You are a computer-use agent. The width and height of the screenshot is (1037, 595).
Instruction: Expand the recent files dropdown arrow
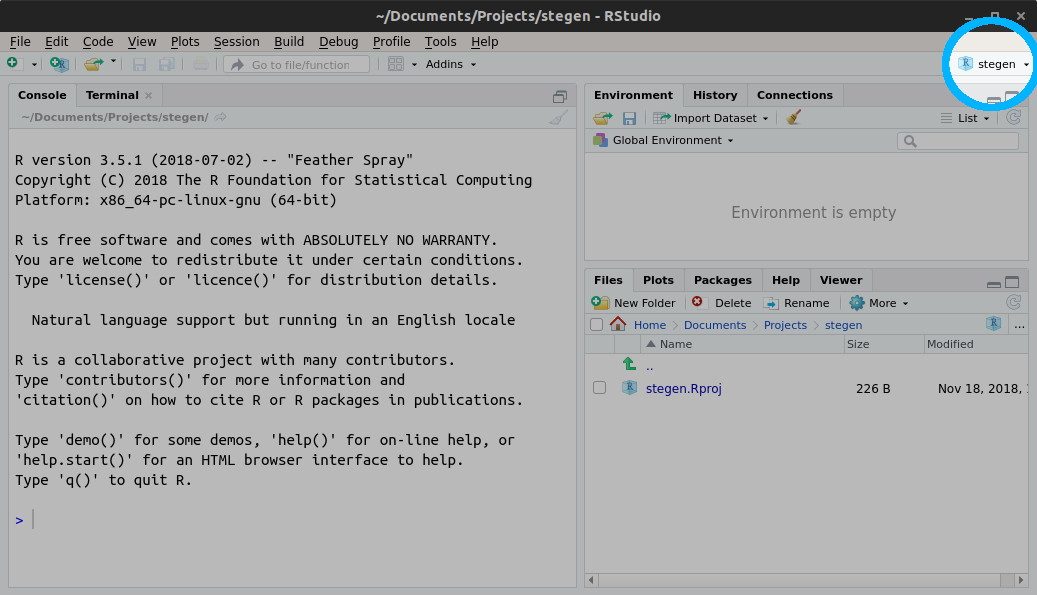113,62
